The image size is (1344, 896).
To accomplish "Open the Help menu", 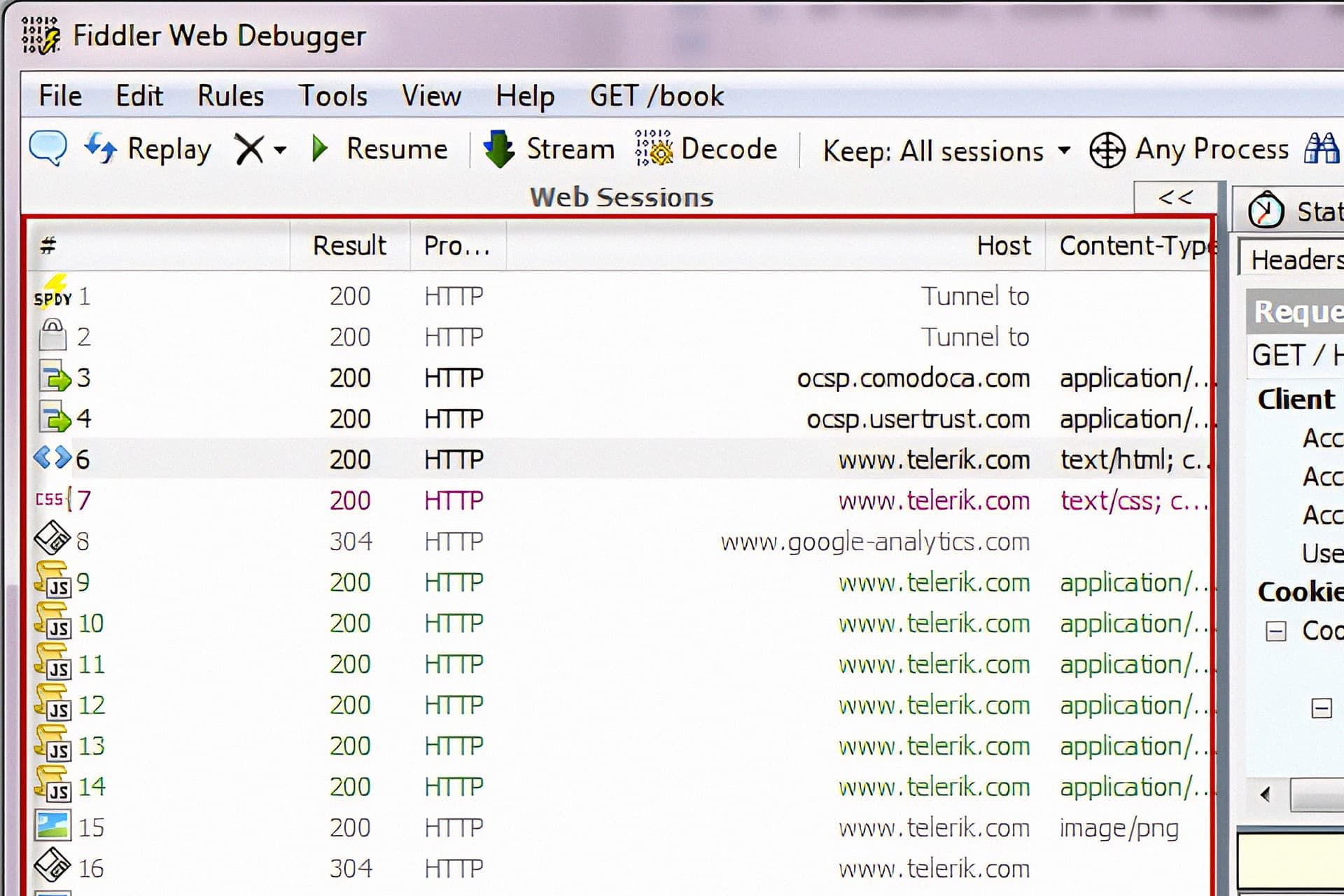I will [525, 96].
